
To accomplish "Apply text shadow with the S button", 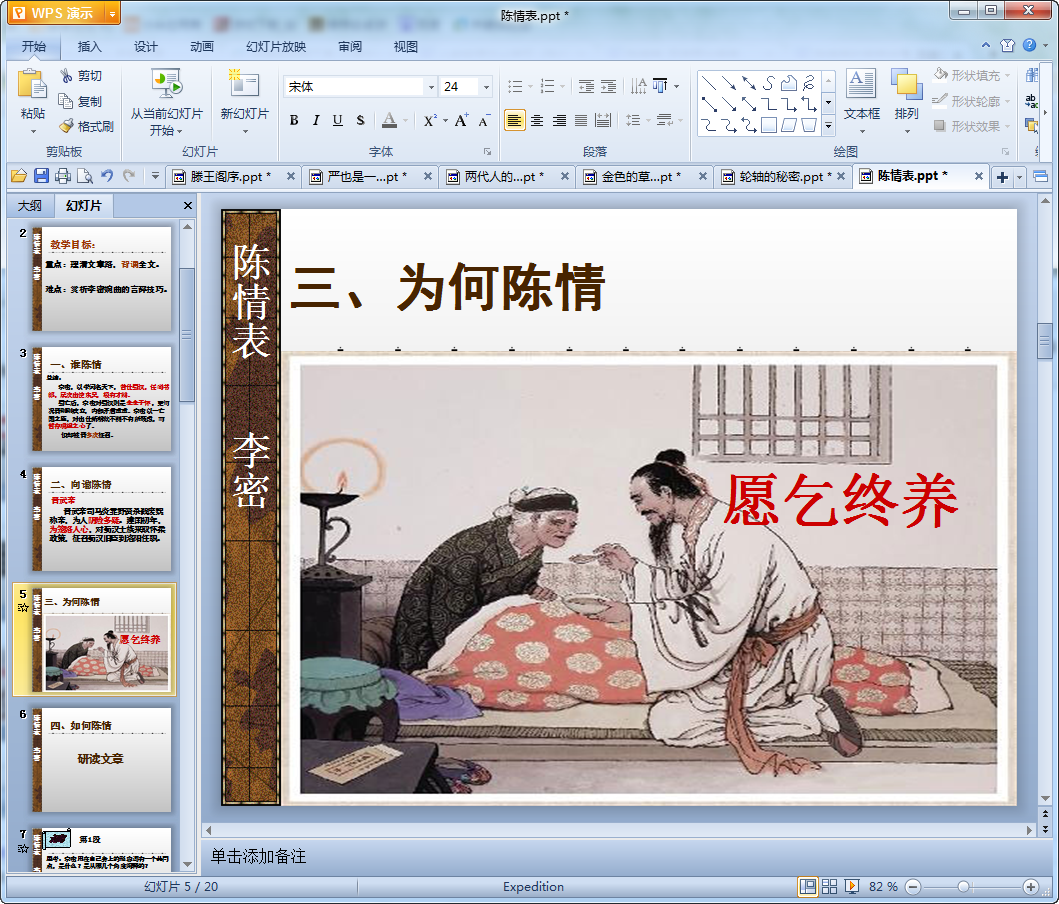I will [360, 120].
